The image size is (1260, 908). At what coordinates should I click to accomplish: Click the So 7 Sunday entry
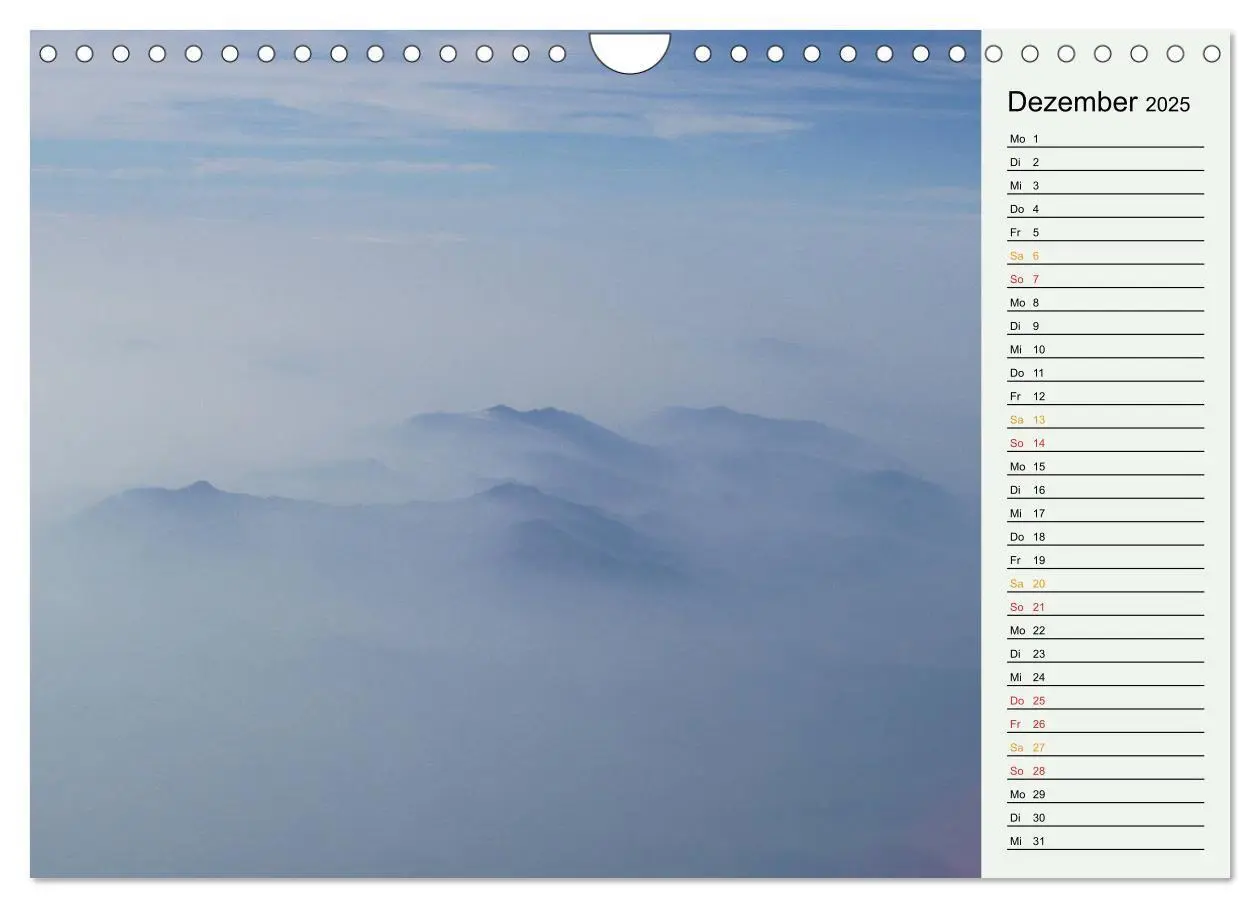(x=1105, y=279)
